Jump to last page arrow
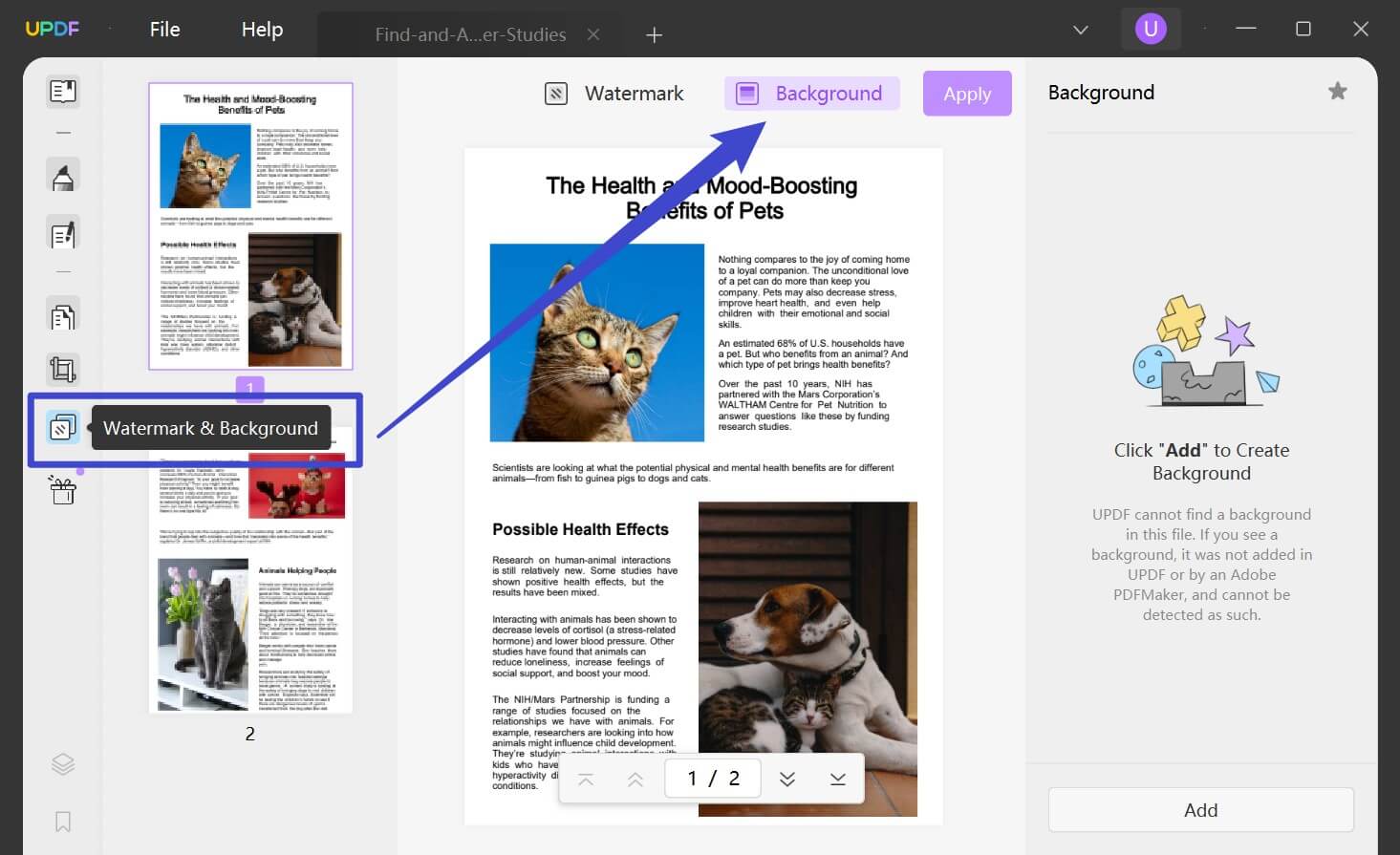Viewport: 1400px width, 855px height. 838,779
